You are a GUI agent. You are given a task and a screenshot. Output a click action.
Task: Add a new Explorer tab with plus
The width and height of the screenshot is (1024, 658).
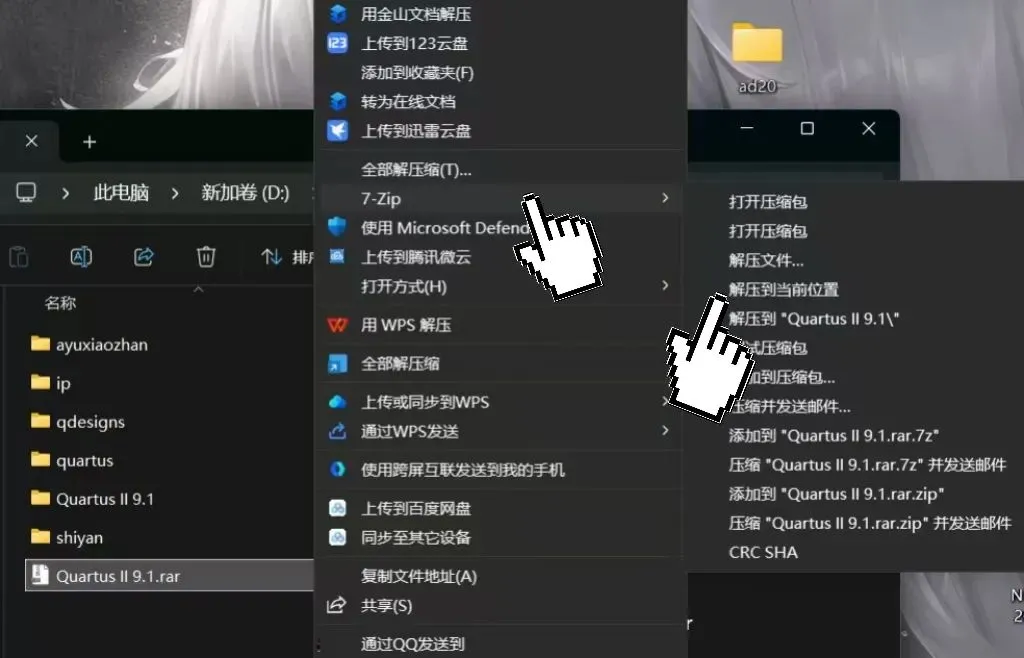point(89,142)
